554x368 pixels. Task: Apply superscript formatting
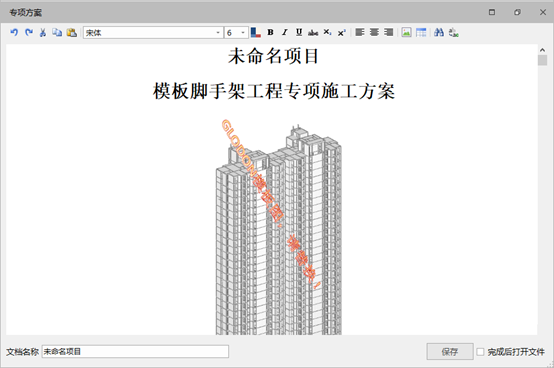click(x=342, y=32)
